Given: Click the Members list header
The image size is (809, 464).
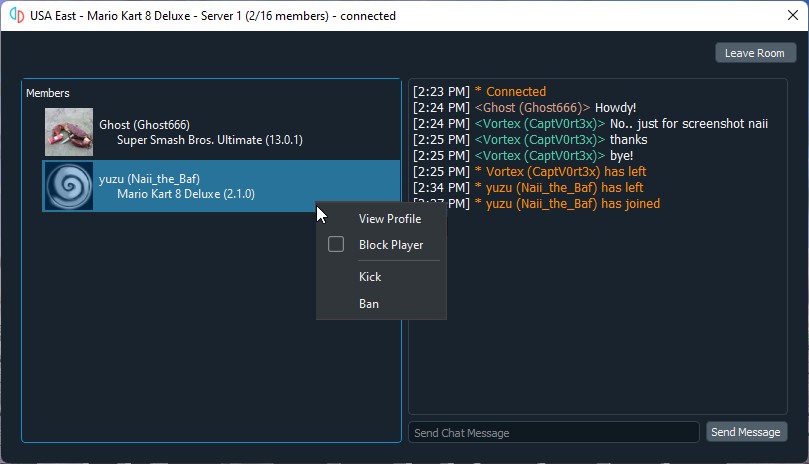Looking at the screenshot, I should pos(47,93).
